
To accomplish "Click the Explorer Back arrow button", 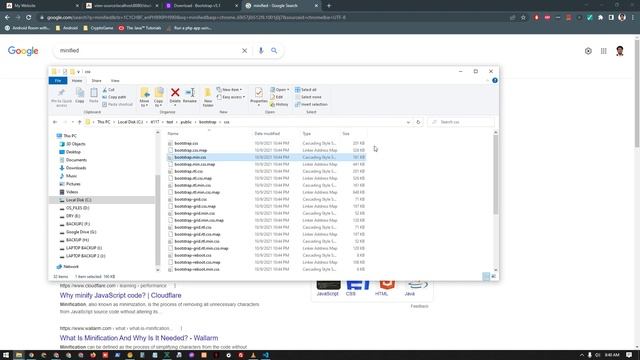I will (x=55, y=122).
